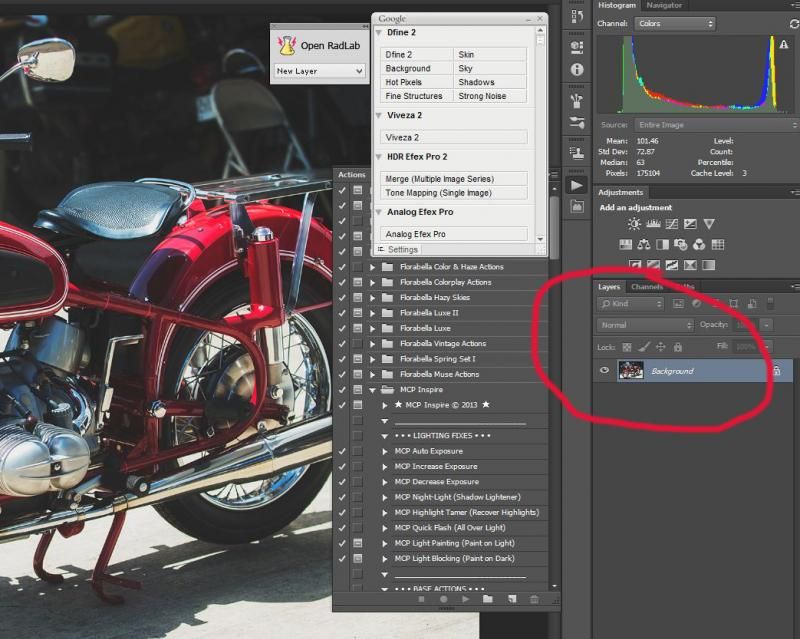Refresh the histogram with the circular arrow

click(794, 23)
